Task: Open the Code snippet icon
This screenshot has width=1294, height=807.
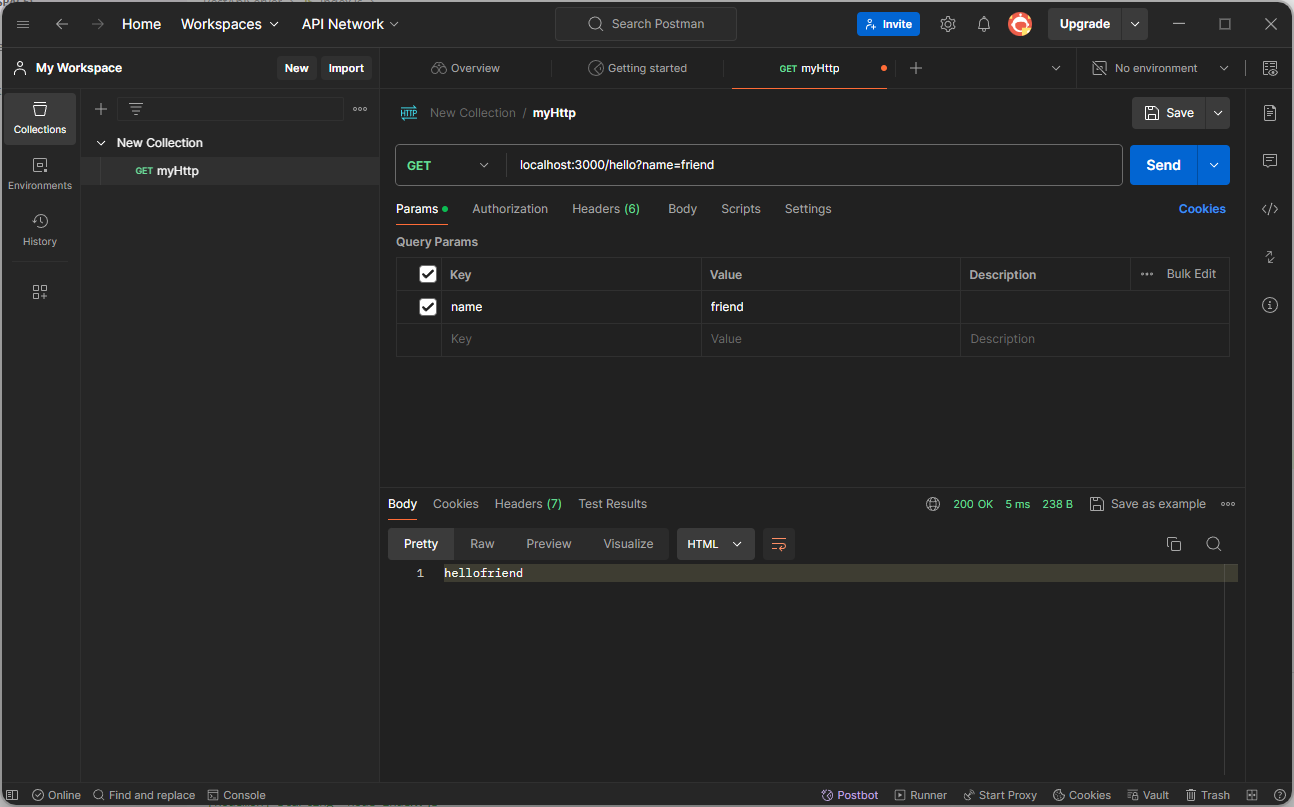Action: (x=1270, y=209)
